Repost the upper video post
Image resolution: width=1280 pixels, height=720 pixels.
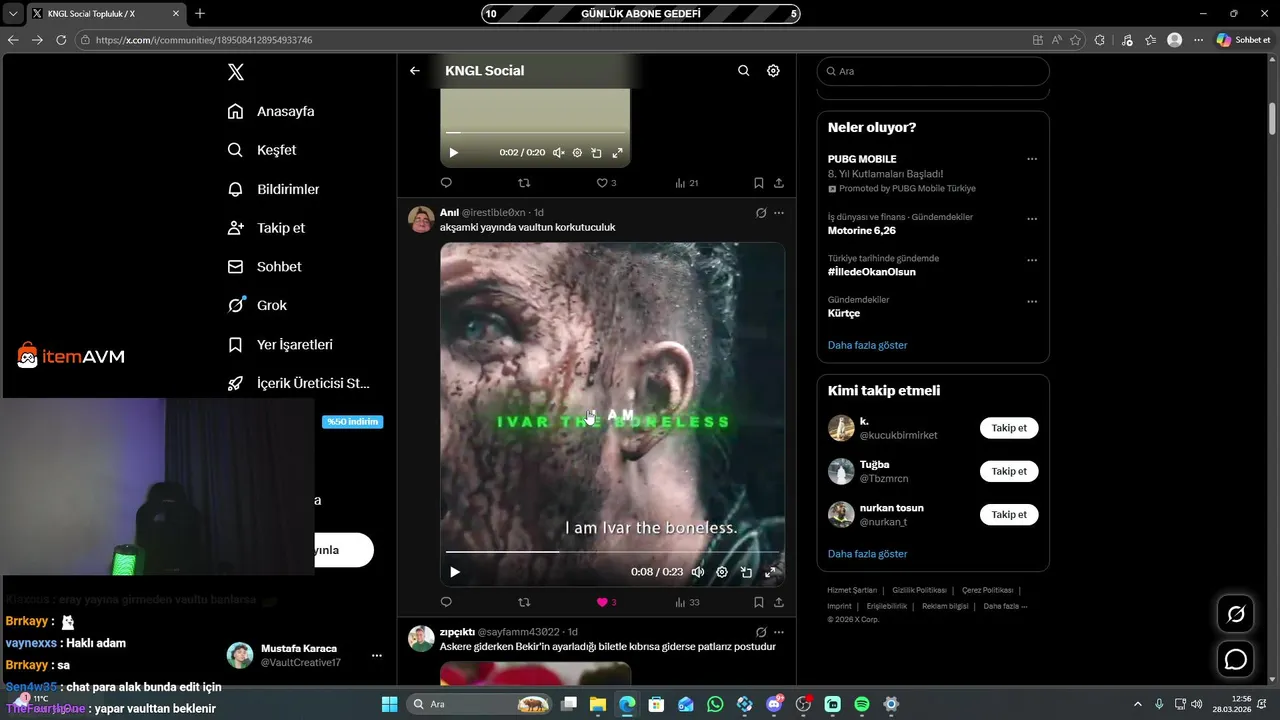click(x=524, y=183)
